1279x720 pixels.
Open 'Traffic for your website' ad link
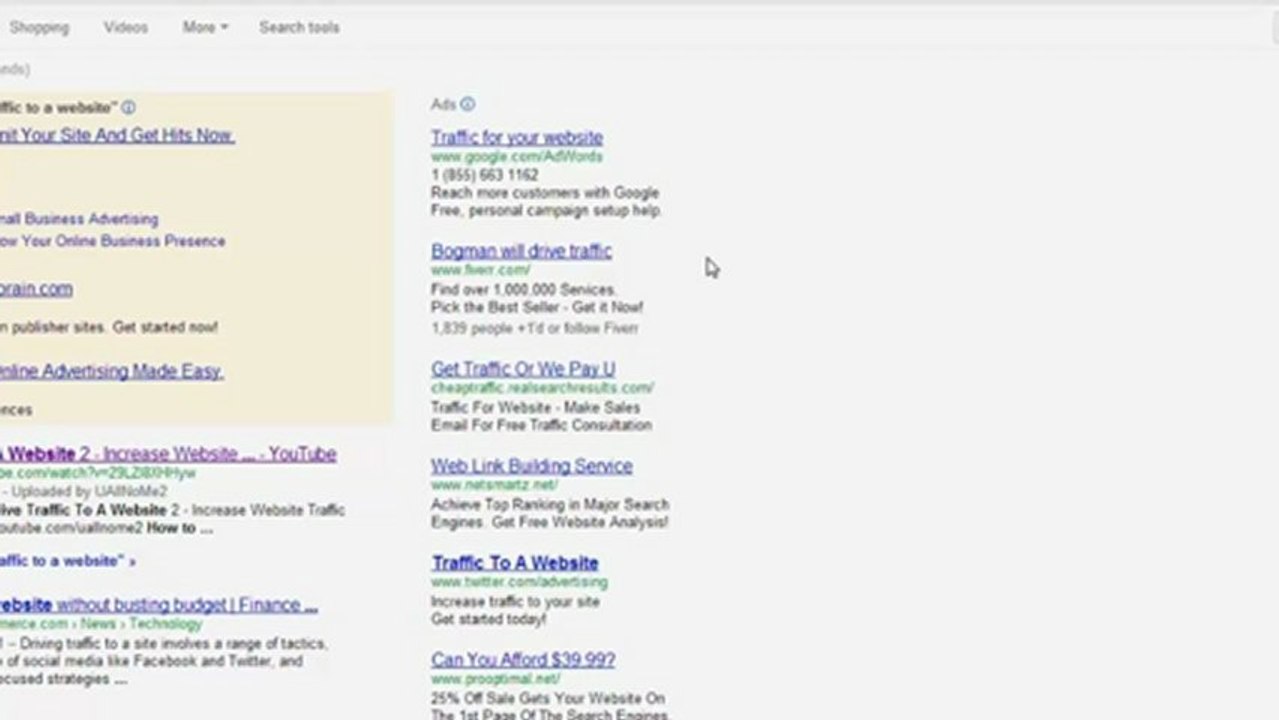pyautogui.click(x=517, y=137)
